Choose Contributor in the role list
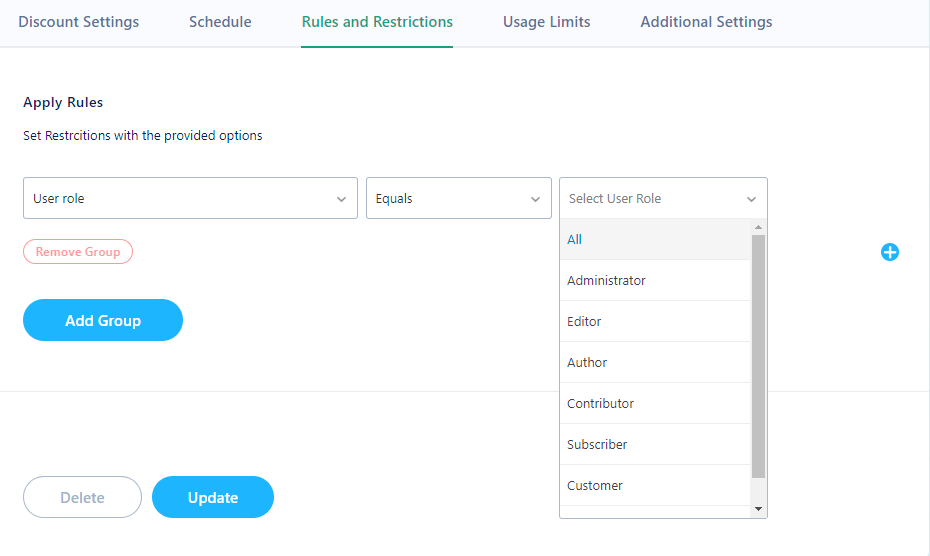 coord(655,403)
